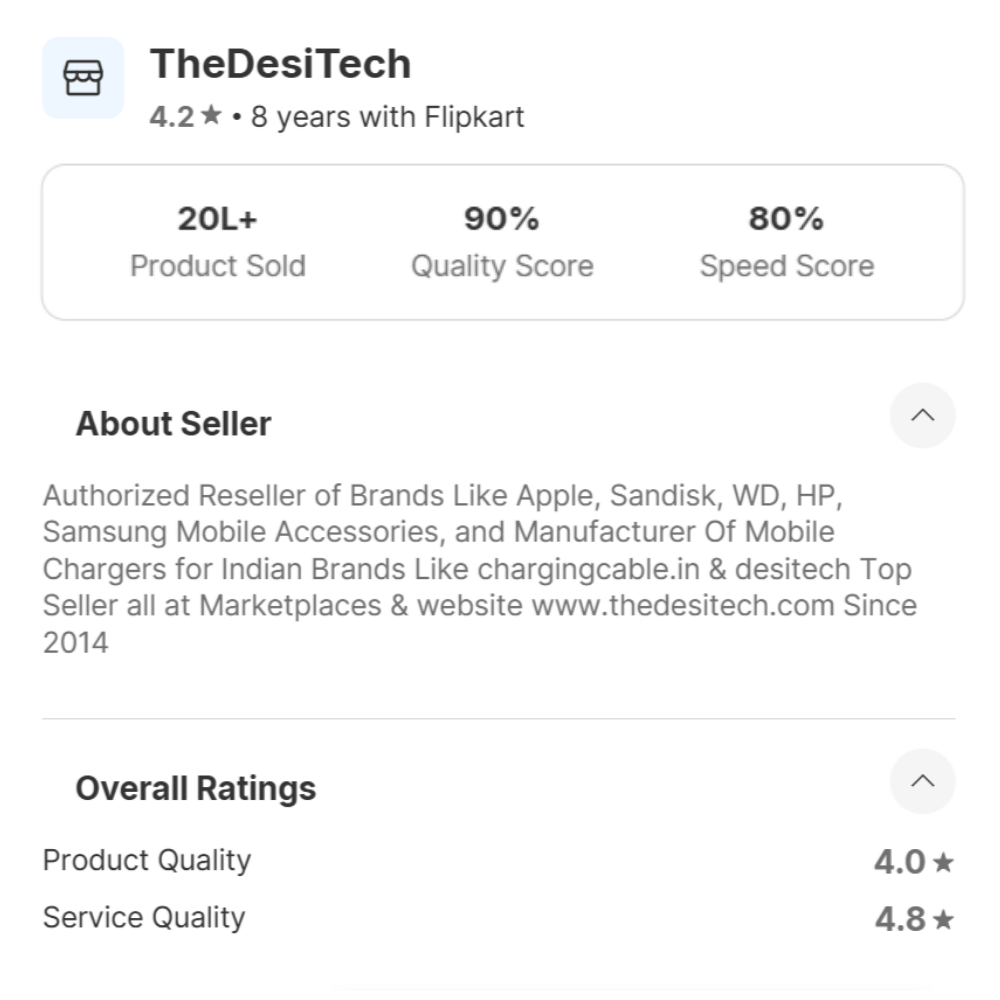The image size is (1000, 1000).
Task: Click the About Seller heading
Action: tap(173, 424)
